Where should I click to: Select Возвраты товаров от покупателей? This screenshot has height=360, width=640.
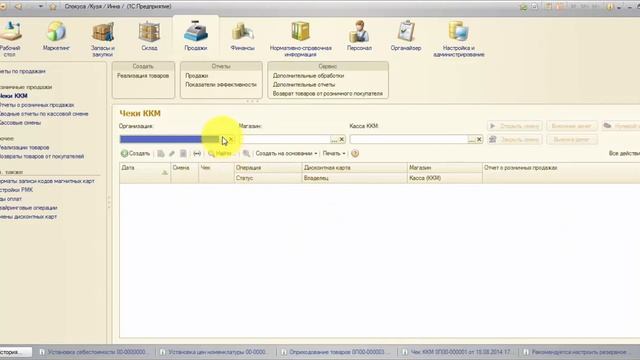pos(42,156)
